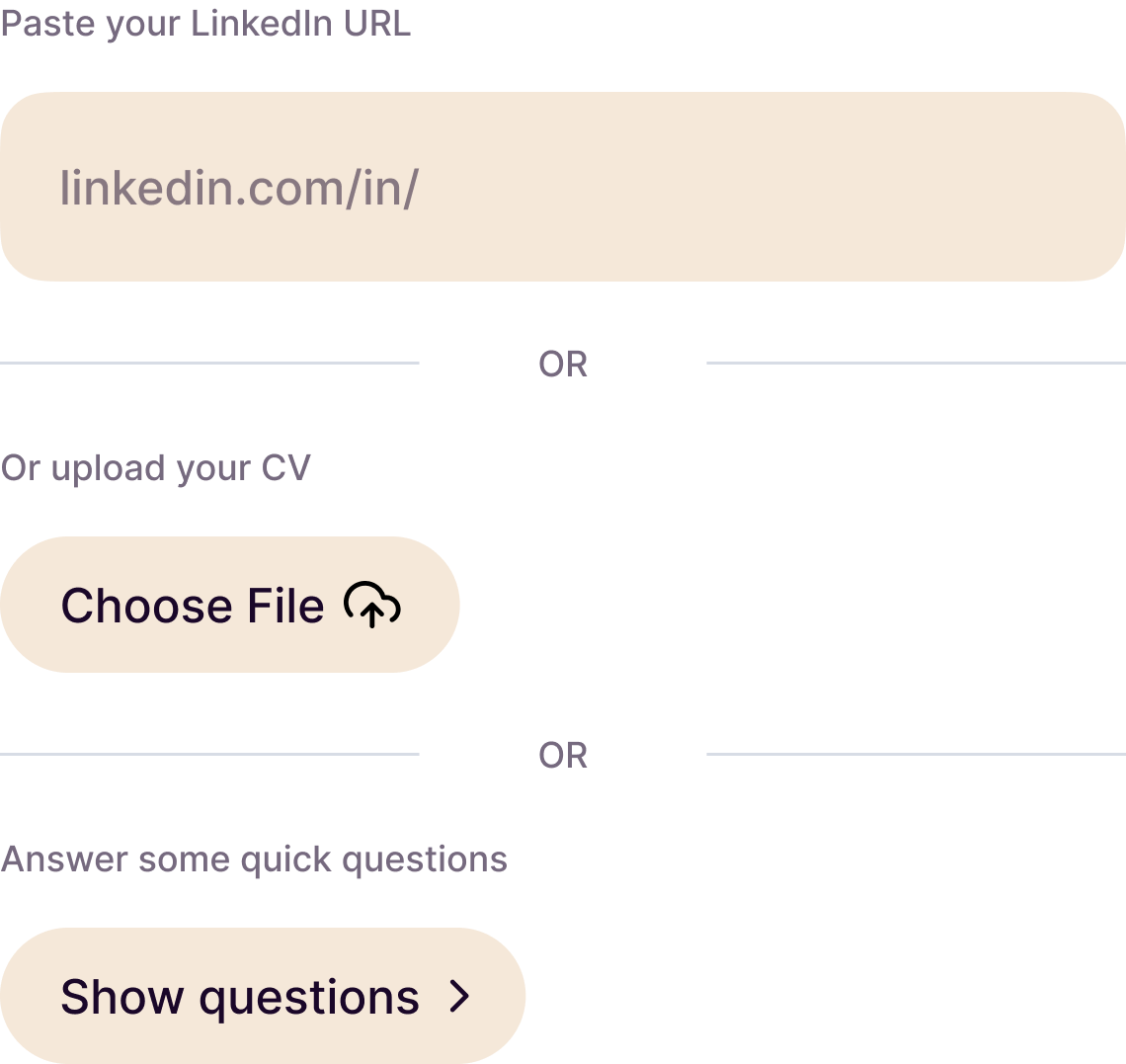Click divider line left of first OR
This screenshot has width=1126, height=1064.
click(209, 364)
